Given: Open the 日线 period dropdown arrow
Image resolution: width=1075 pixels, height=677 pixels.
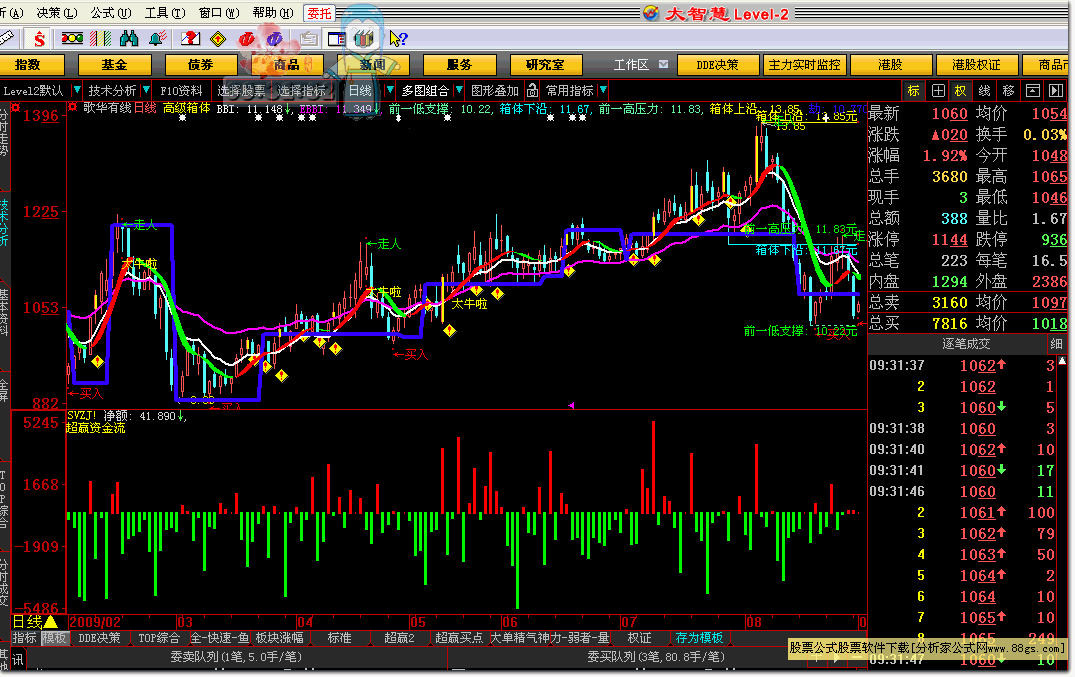Looking at the screenshot, I should tap(389, 90).
